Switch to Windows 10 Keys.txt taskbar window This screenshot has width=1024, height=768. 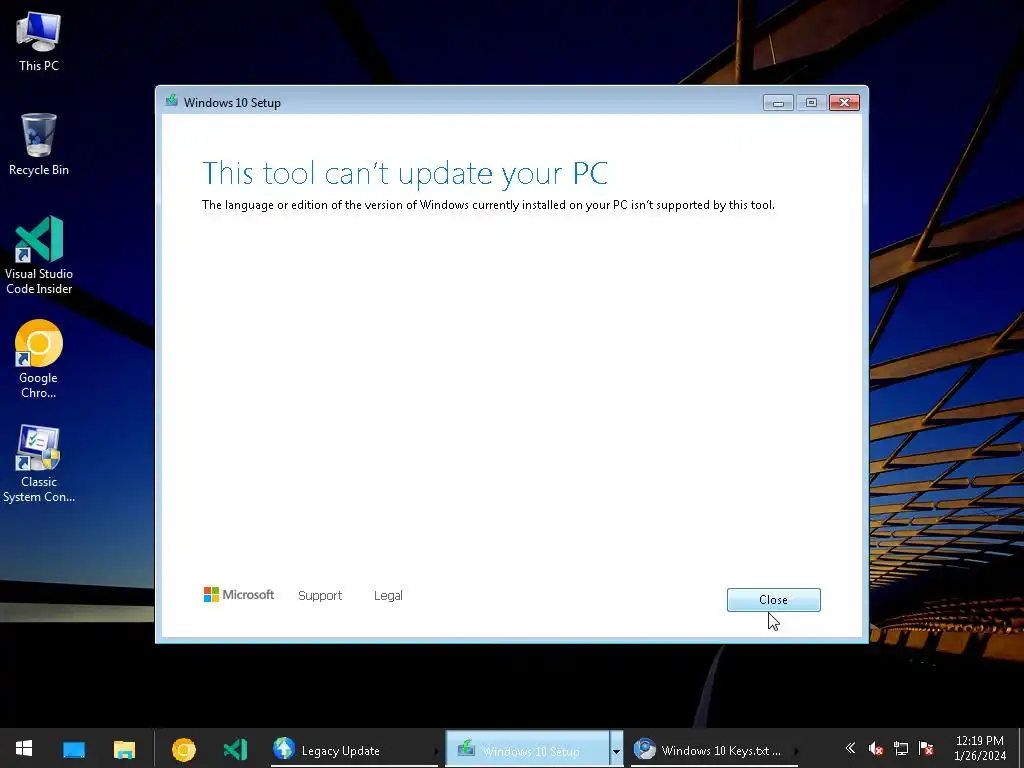(x=714, y=749)
